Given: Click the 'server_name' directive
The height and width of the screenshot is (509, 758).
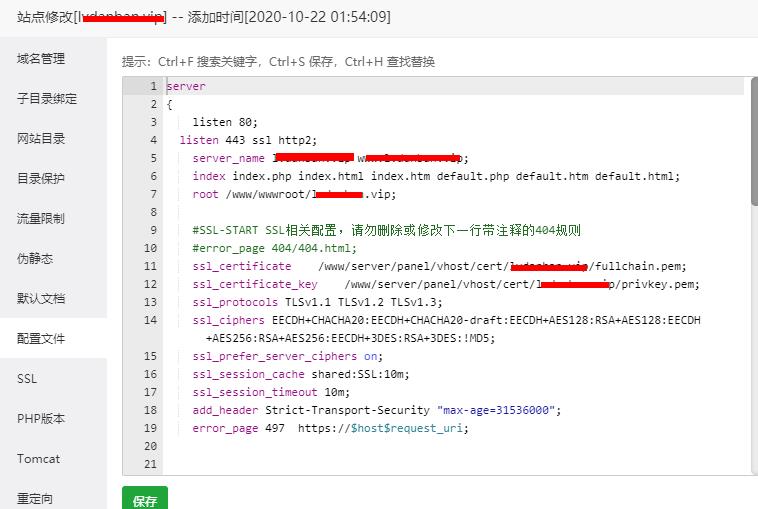Looking at the screenshot, I should pos(228,159).
